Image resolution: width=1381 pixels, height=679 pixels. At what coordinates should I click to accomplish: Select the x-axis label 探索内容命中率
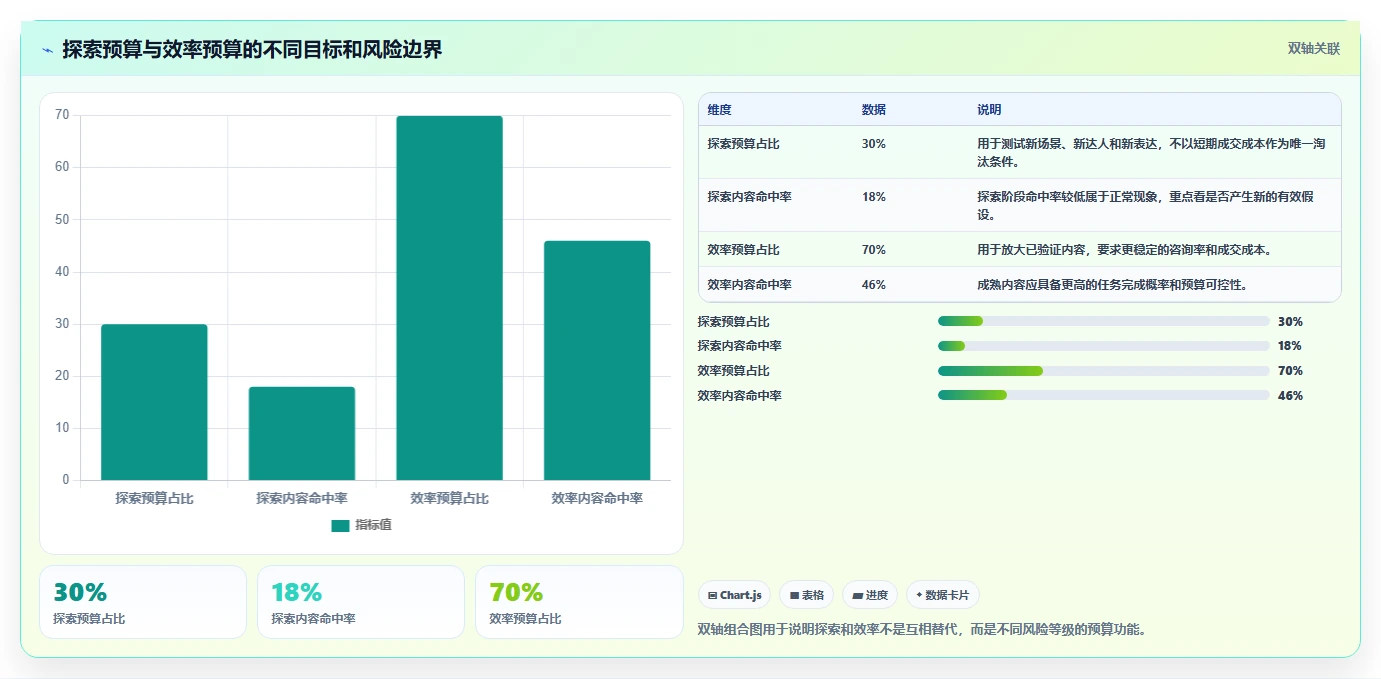[302, 498]
